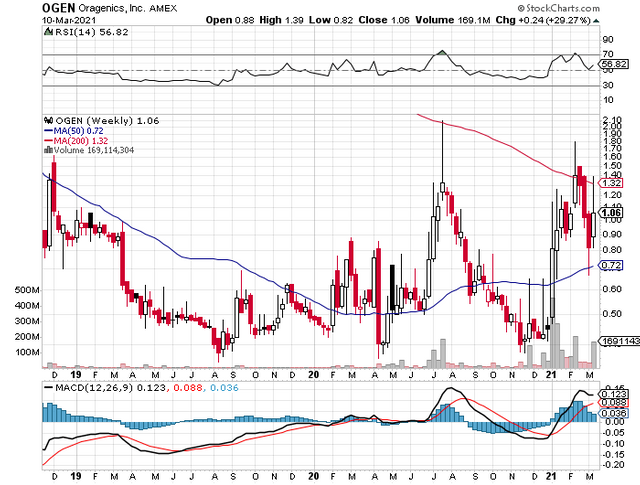Click year 21 on the price panel time axis
The width and height of the screenshot is (640, 485).
(551, 374)
